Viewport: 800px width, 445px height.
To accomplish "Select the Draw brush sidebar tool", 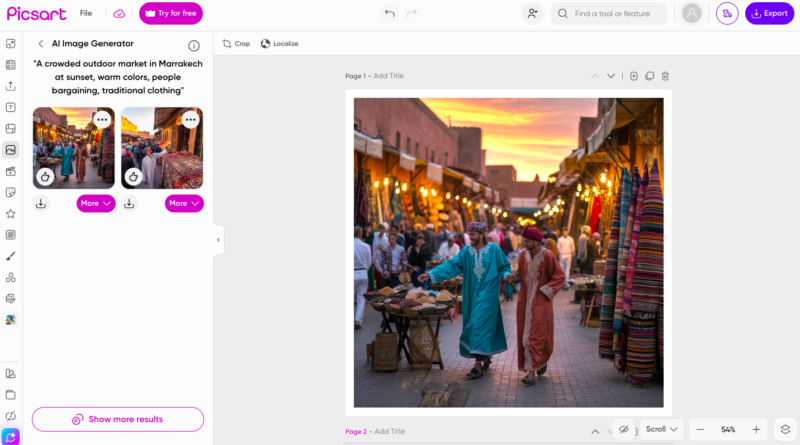I will tap(11, 256).
